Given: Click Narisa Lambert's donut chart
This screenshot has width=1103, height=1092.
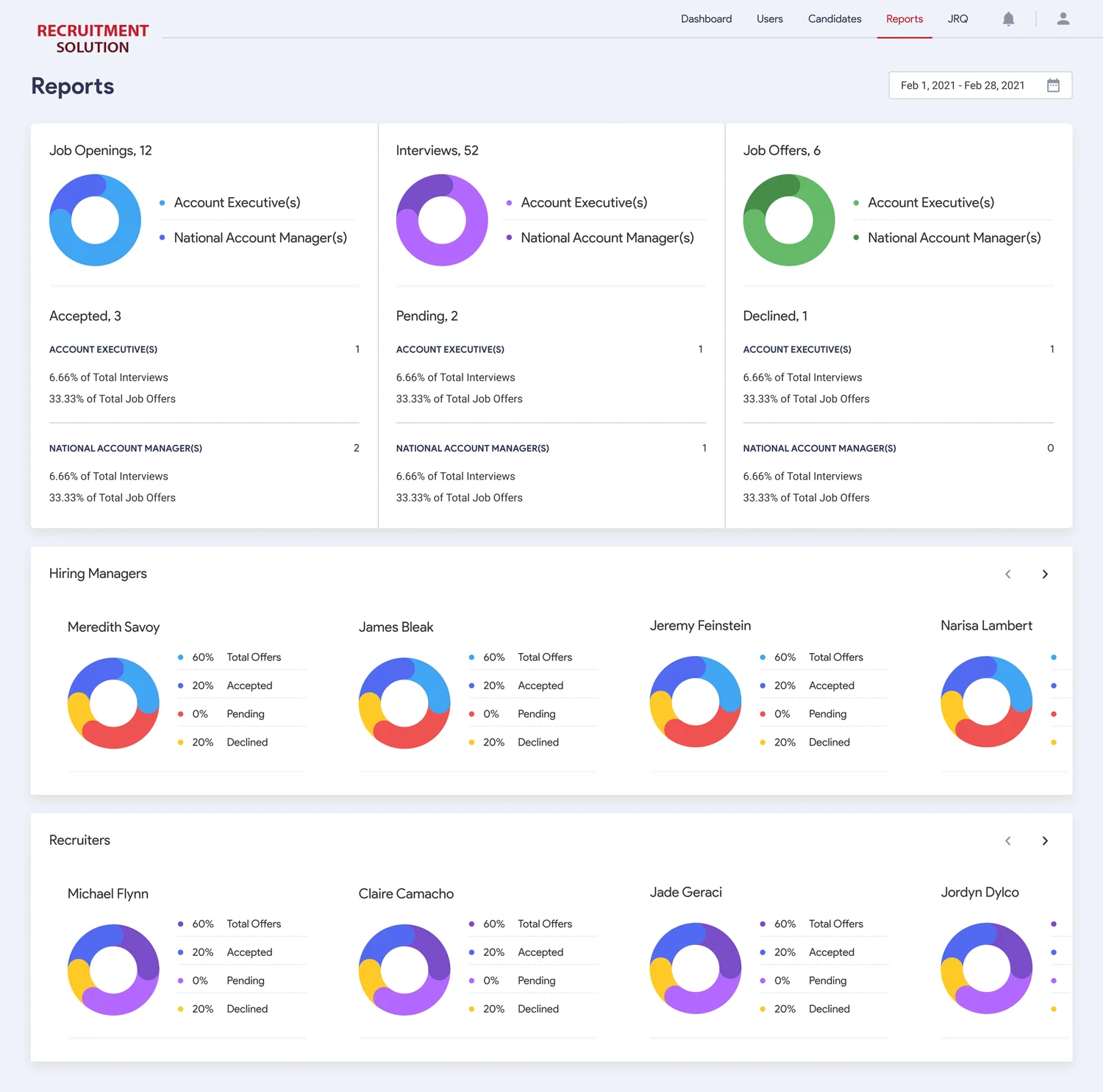Looking at the screenshot, I should point(987,702).
